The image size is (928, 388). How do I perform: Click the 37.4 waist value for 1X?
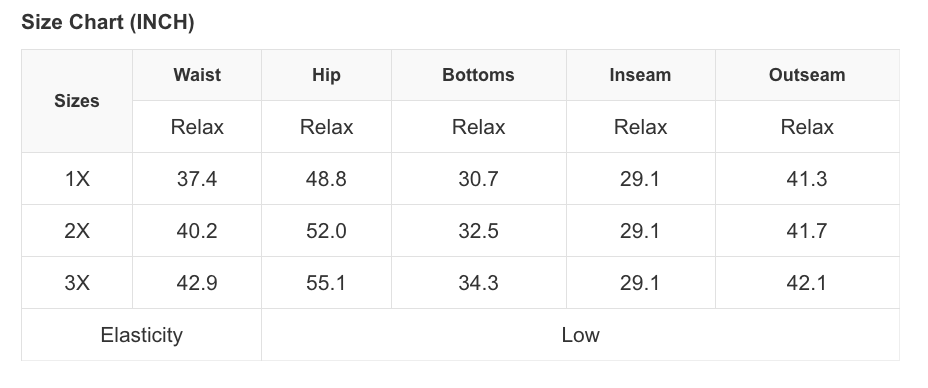click(197, 179)
